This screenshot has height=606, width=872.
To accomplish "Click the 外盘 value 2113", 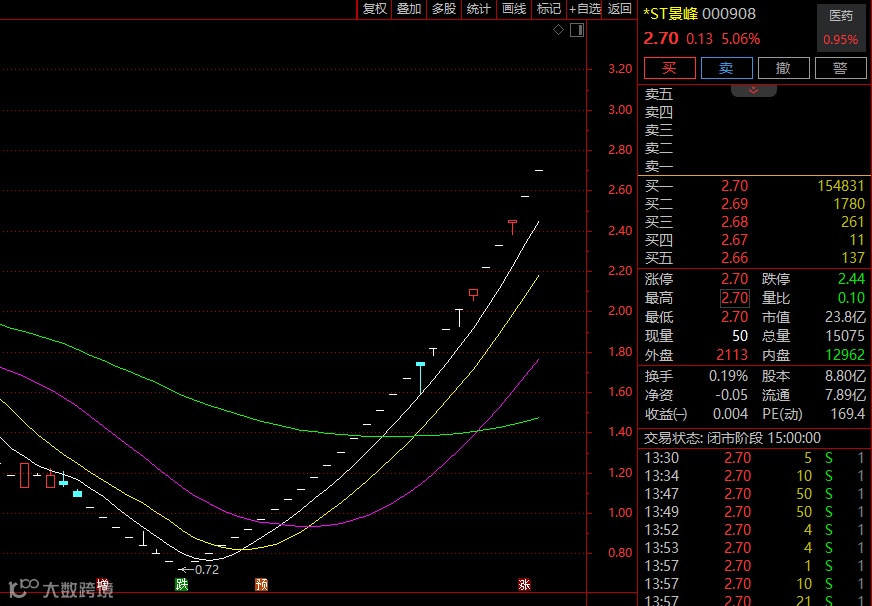I will click(x=732, y=355).
